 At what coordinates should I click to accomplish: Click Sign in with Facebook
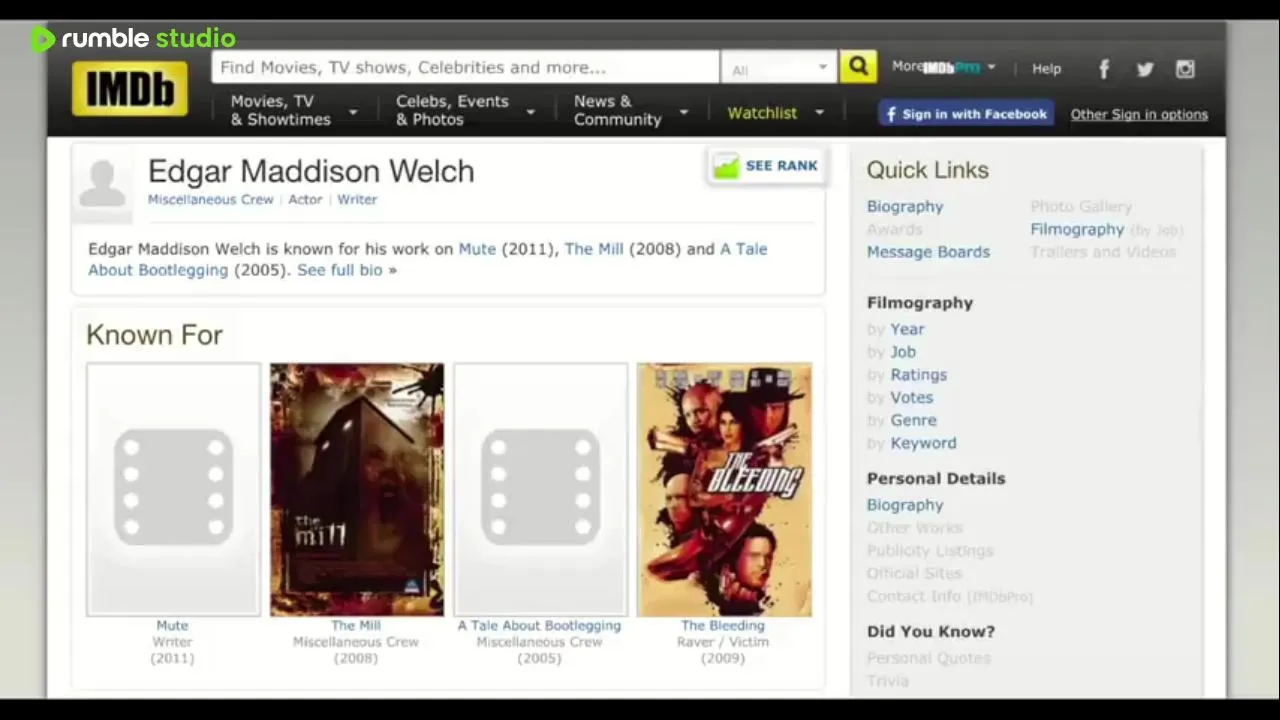coord(966,114)
